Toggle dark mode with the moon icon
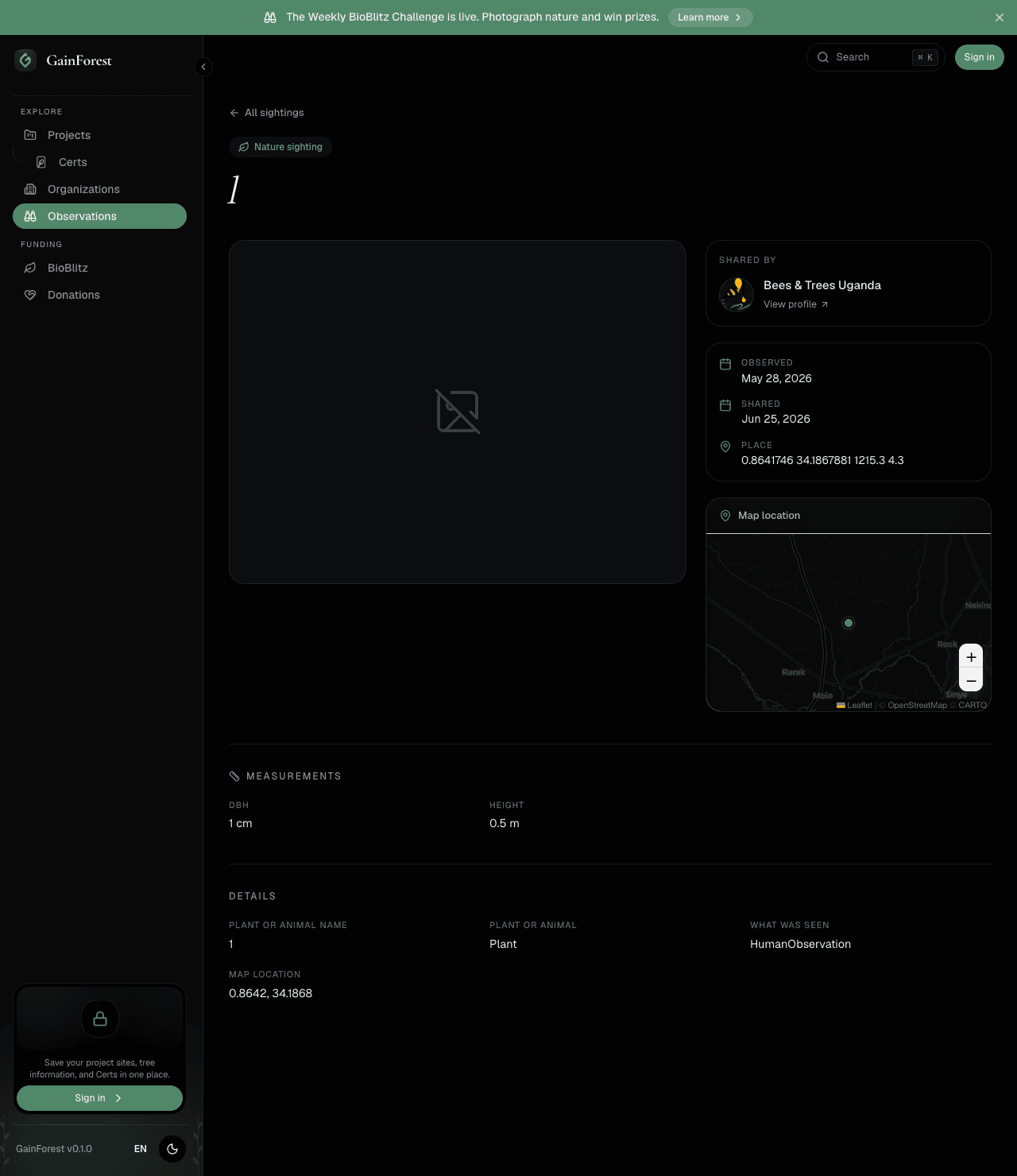 (172, 1149)
